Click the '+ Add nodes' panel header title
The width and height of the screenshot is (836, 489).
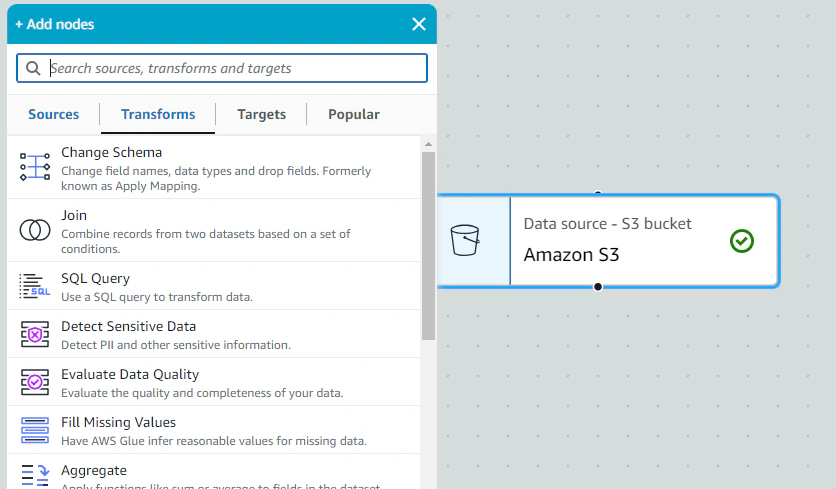tap(54, 24)
